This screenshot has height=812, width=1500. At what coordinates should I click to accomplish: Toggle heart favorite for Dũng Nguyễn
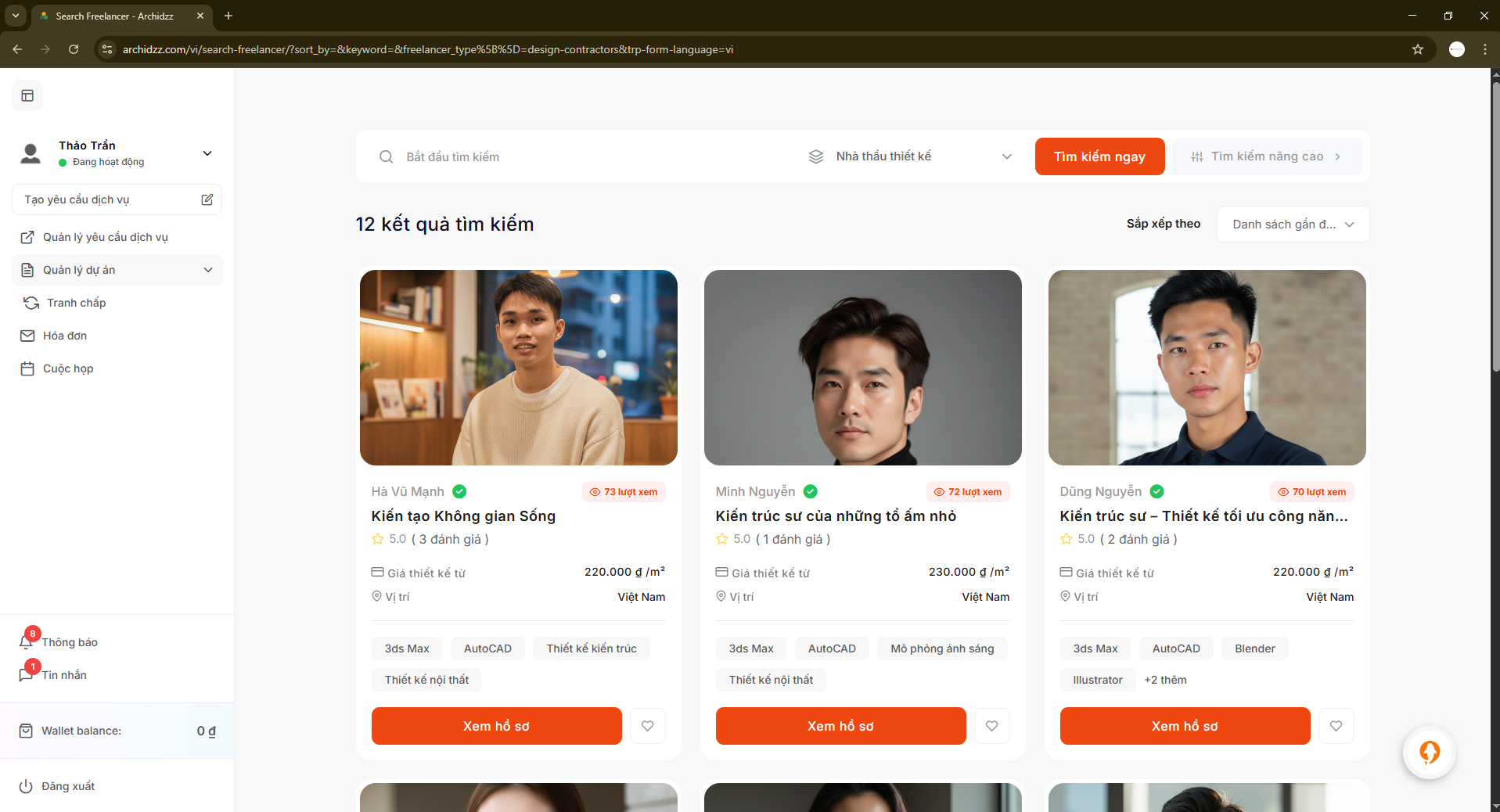1336,726
